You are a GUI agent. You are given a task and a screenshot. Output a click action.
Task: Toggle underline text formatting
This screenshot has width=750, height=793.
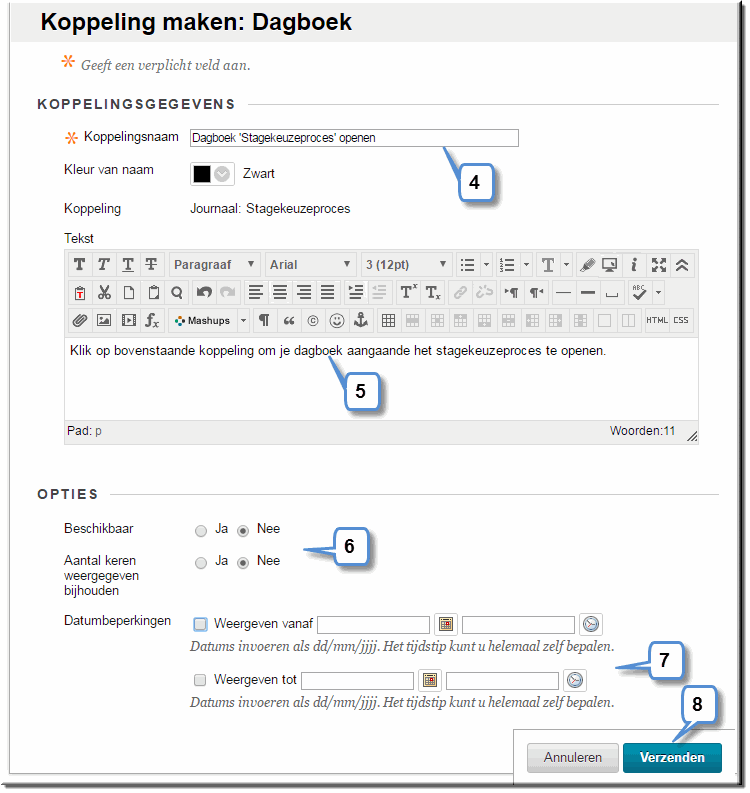point(128,265)
